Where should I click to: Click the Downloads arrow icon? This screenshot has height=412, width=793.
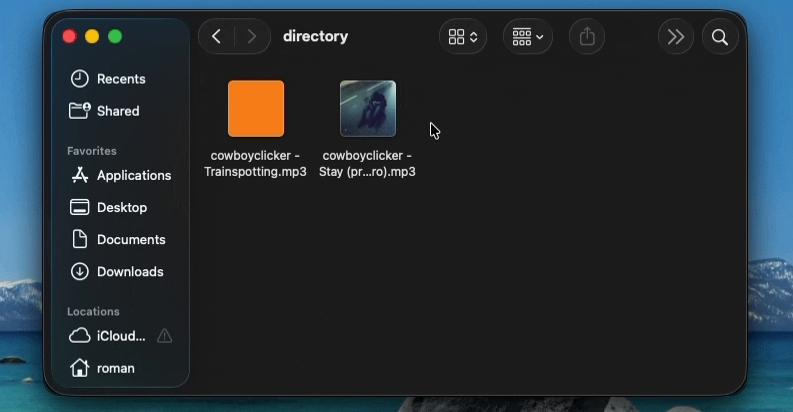(x=79, y=271)
